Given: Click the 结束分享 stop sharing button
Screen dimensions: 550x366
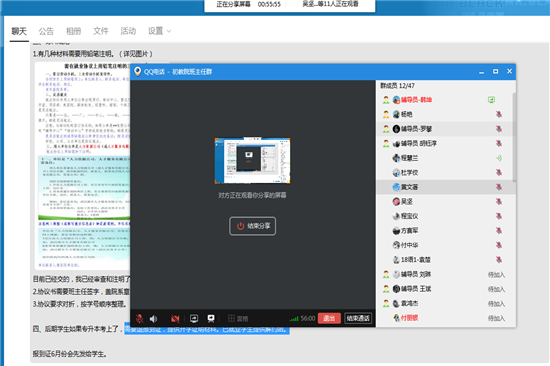Looking at the screenshot, I should (253, 226).
